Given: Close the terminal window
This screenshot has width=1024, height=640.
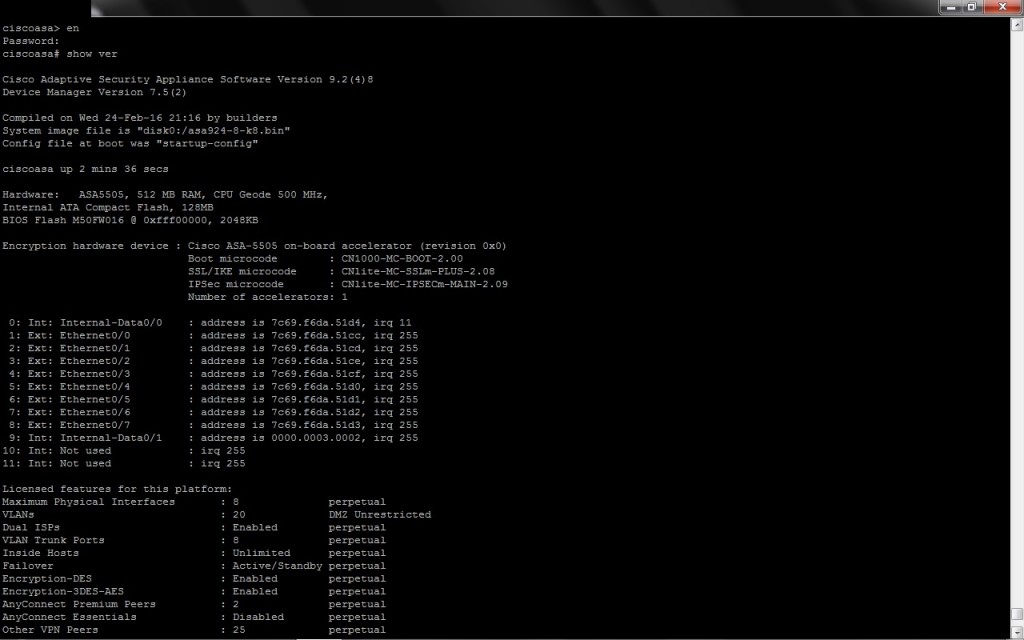Looking at the screenshot, I should pyautogui.click(x=1002, y=7).
